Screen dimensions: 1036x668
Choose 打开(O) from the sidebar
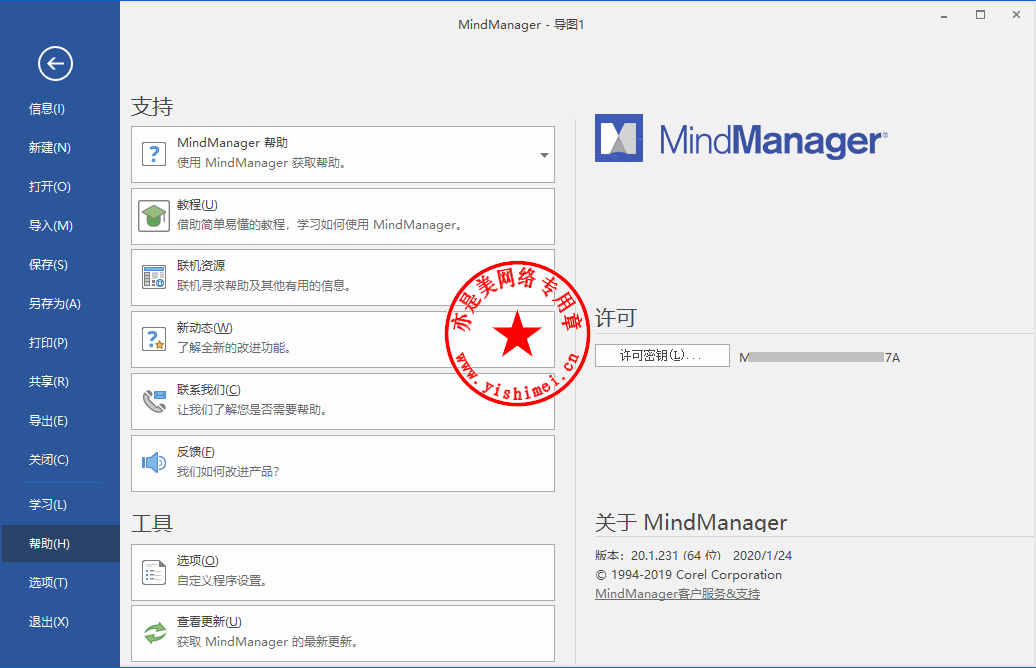click(50, 187)
